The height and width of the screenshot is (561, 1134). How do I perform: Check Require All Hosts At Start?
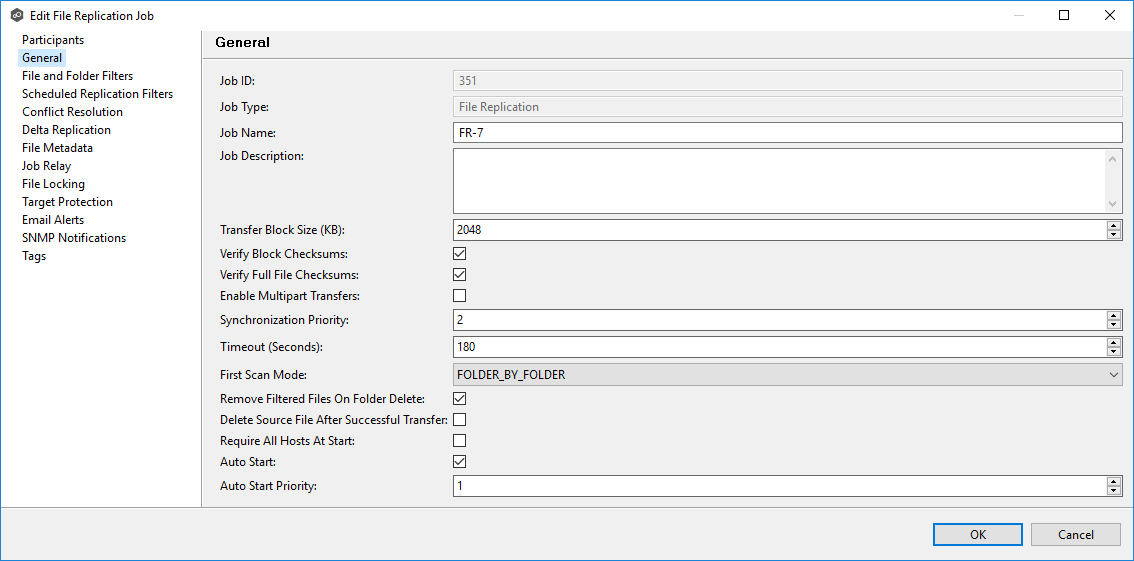point(460,441)
